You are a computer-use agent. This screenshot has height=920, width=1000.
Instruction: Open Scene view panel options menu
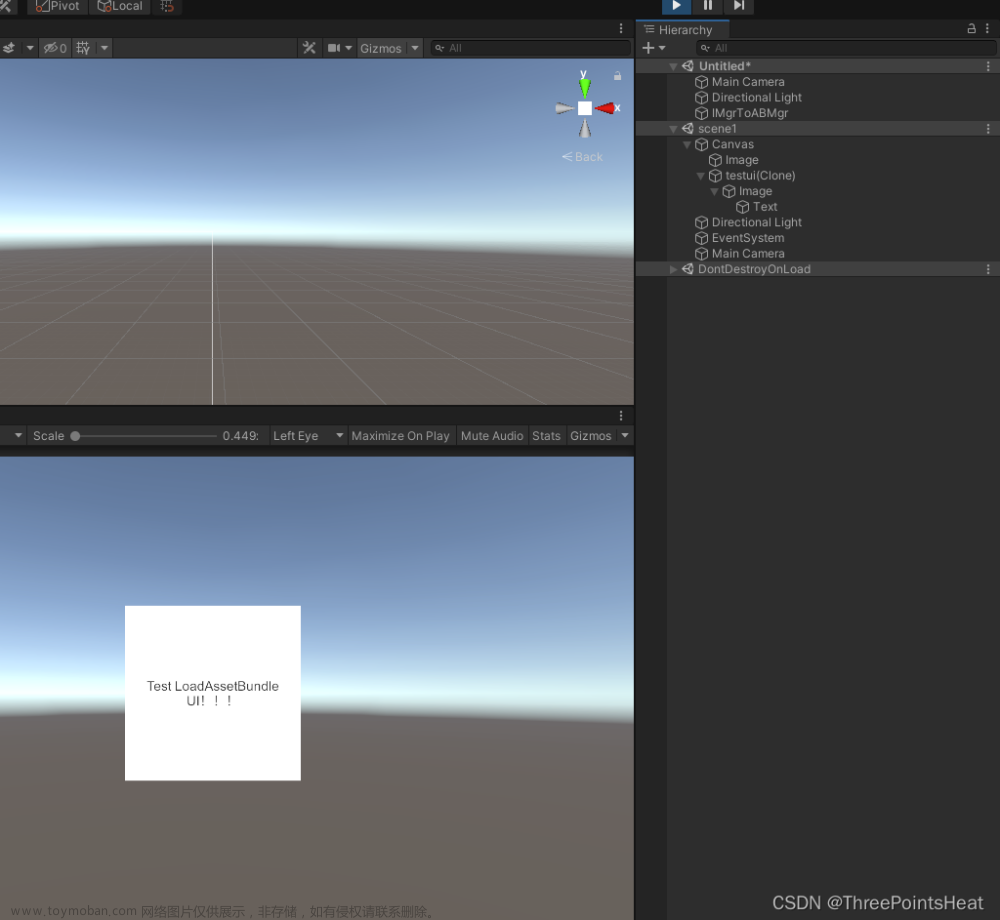click(621, 29)
